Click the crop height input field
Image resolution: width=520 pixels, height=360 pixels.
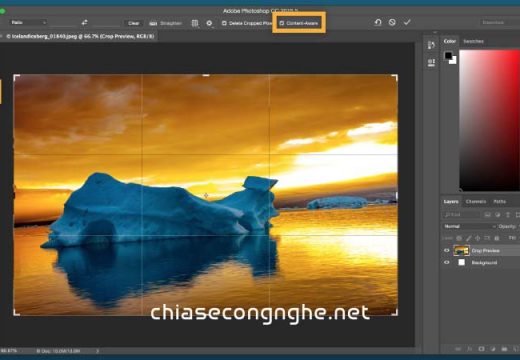click(x=107, y=23)
